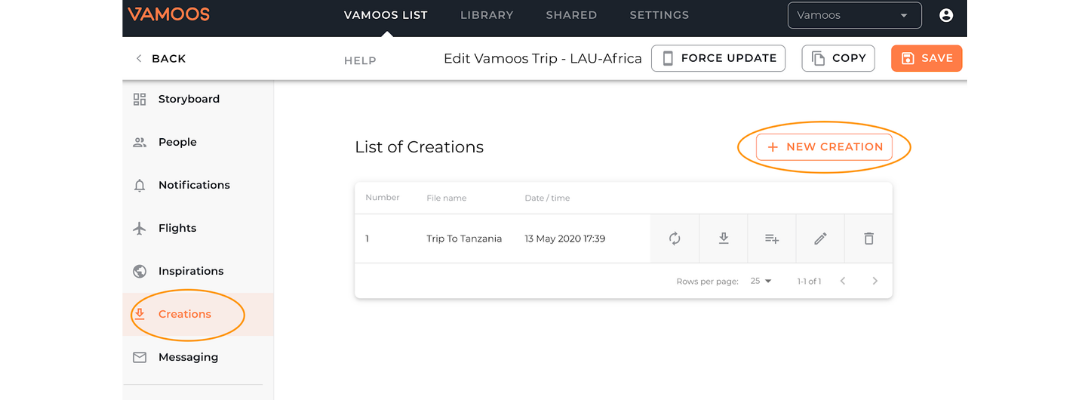This screenshot has width=1090, height=400.
Task: Open the Settings tab
Action: pyautogui.click(x=659, y=15)
